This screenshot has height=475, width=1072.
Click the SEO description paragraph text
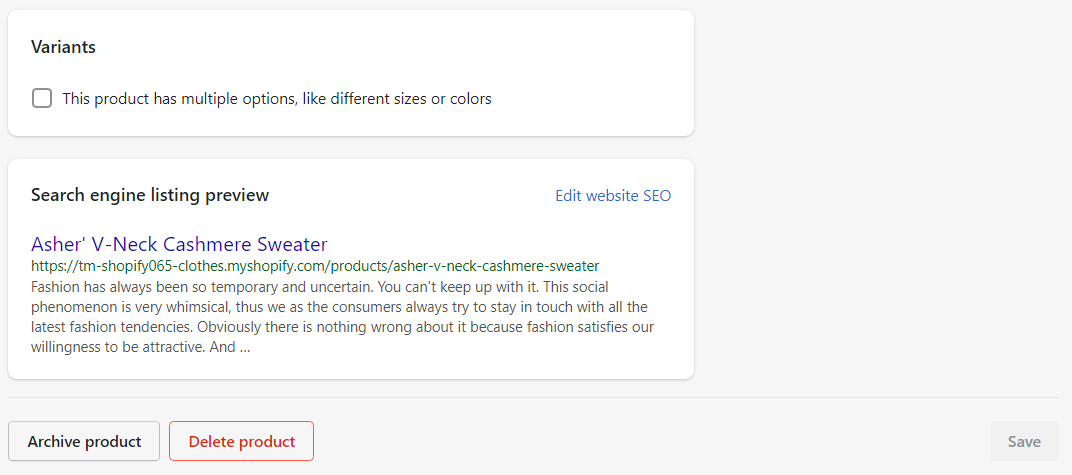click(x=342, y=316)
